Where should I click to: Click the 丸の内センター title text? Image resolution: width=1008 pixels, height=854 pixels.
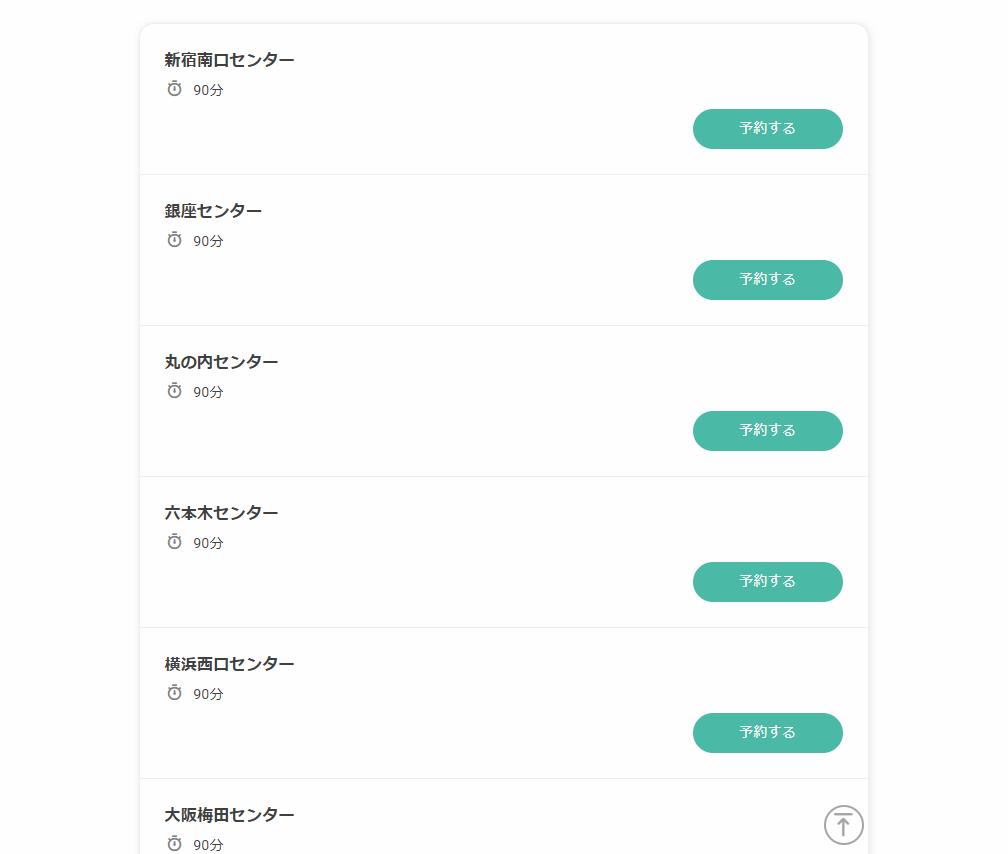pos(221,362)
